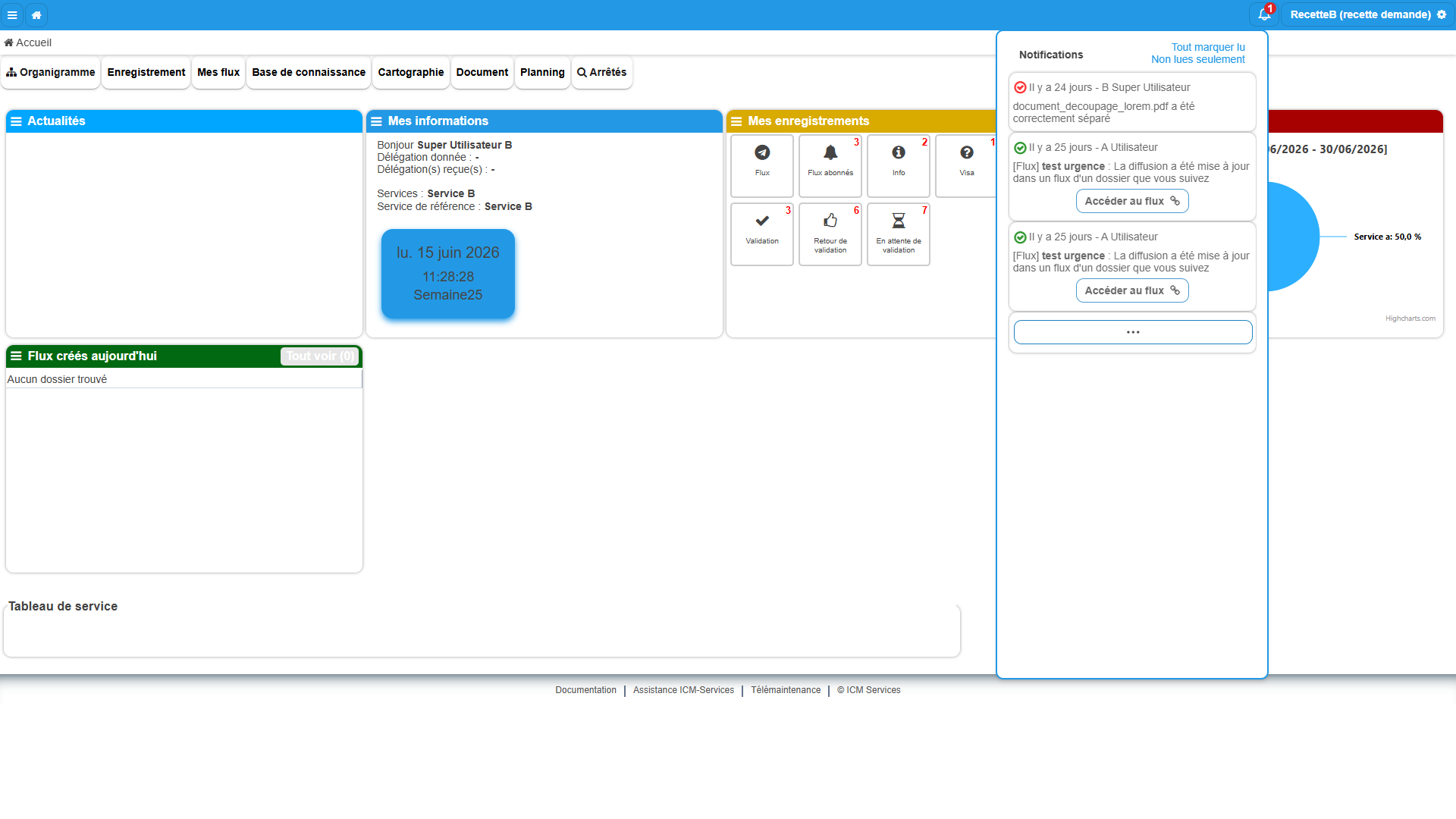Screen dimensions: 1456x819
Task: Open the hamburger menu icon in top bar
Action: point(12,15)
